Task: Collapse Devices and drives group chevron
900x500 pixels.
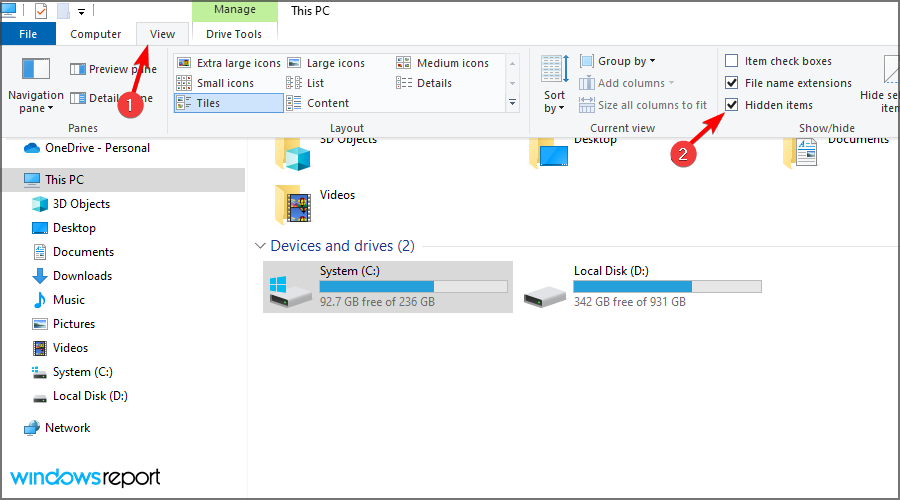Action: 260,246
